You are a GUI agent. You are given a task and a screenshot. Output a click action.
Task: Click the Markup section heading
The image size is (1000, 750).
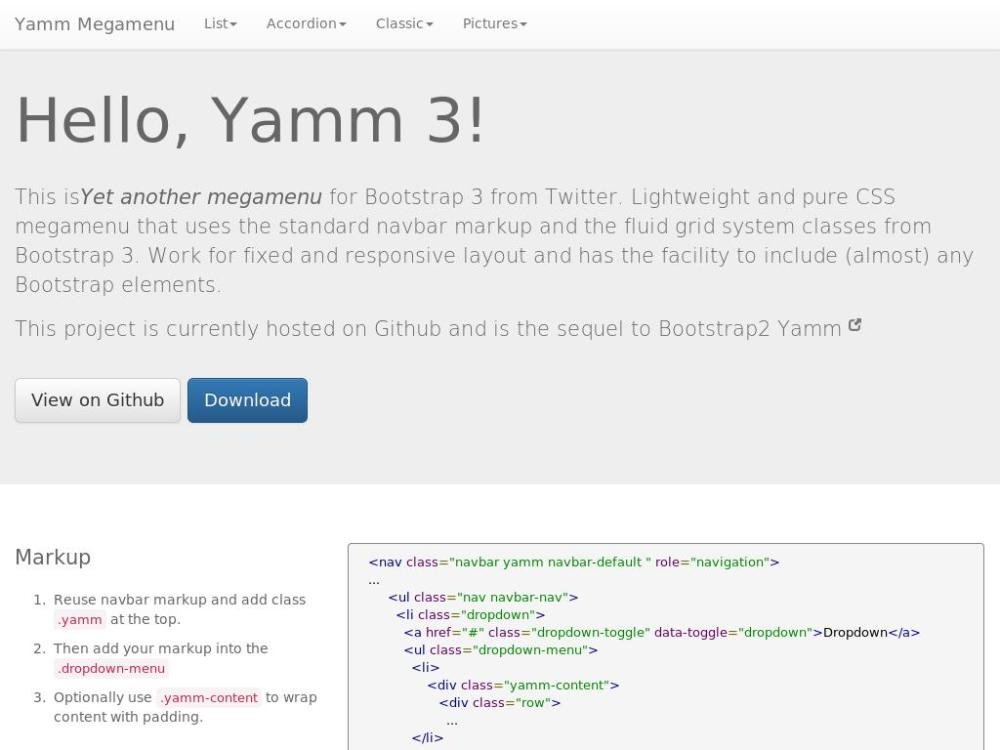[53, 557]
